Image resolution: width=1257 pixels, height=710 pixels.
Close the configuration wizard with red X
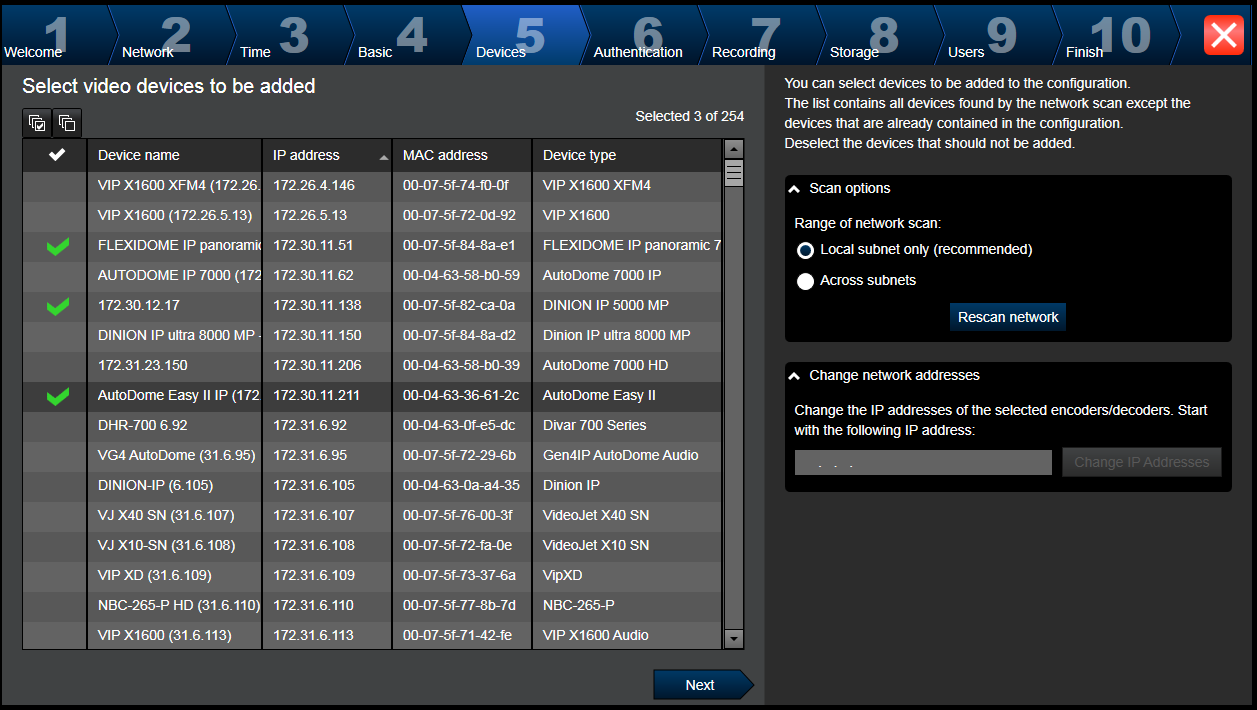coord(1224,35)
